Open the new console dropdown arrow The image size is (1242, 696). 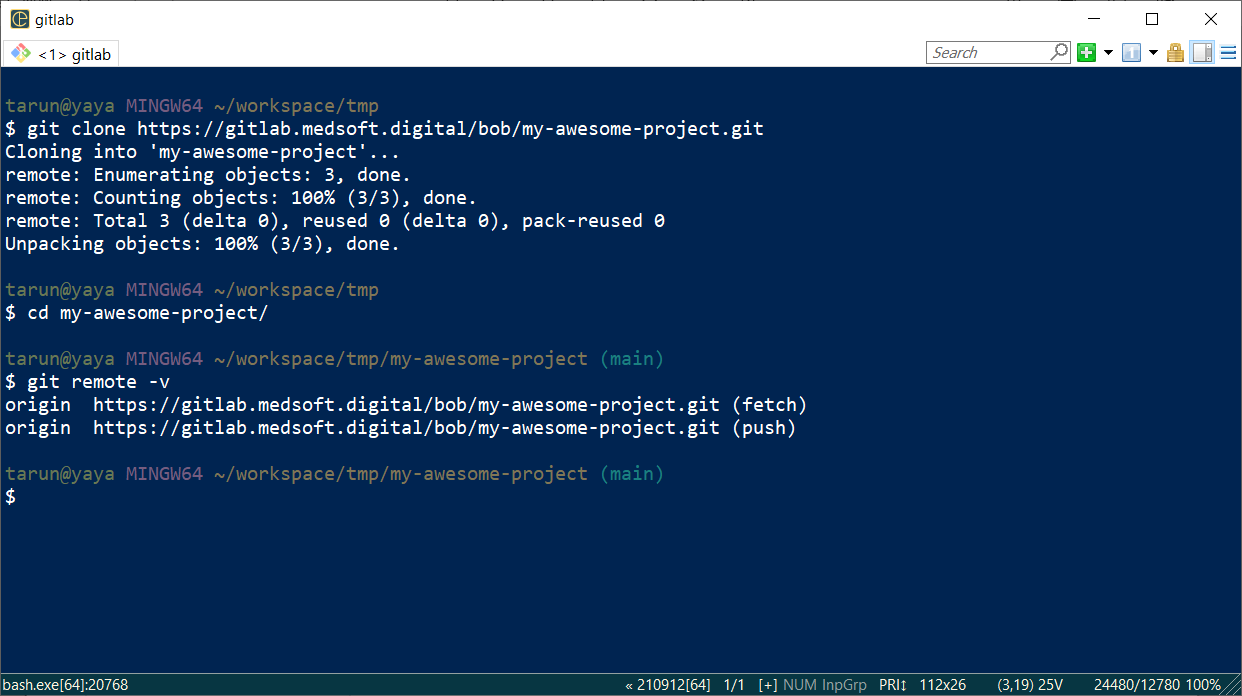1108,53
